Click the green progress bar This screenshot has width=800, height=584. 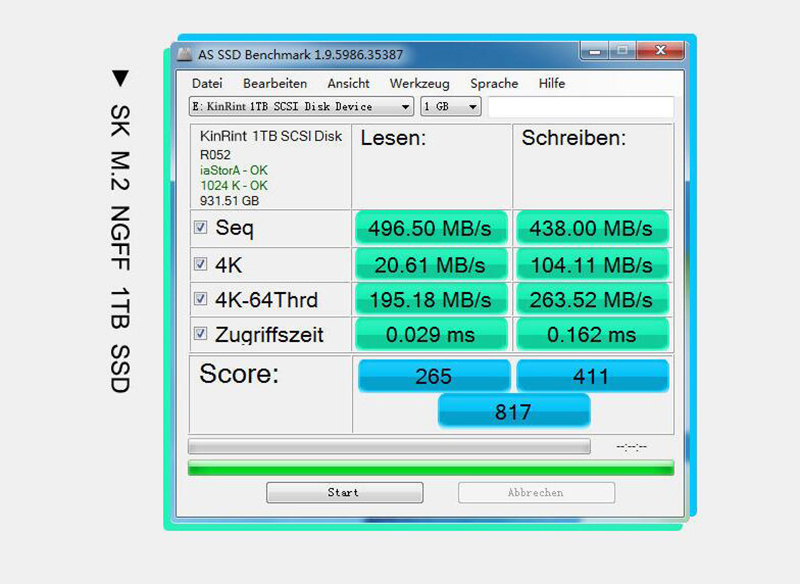tap(430, 468)
